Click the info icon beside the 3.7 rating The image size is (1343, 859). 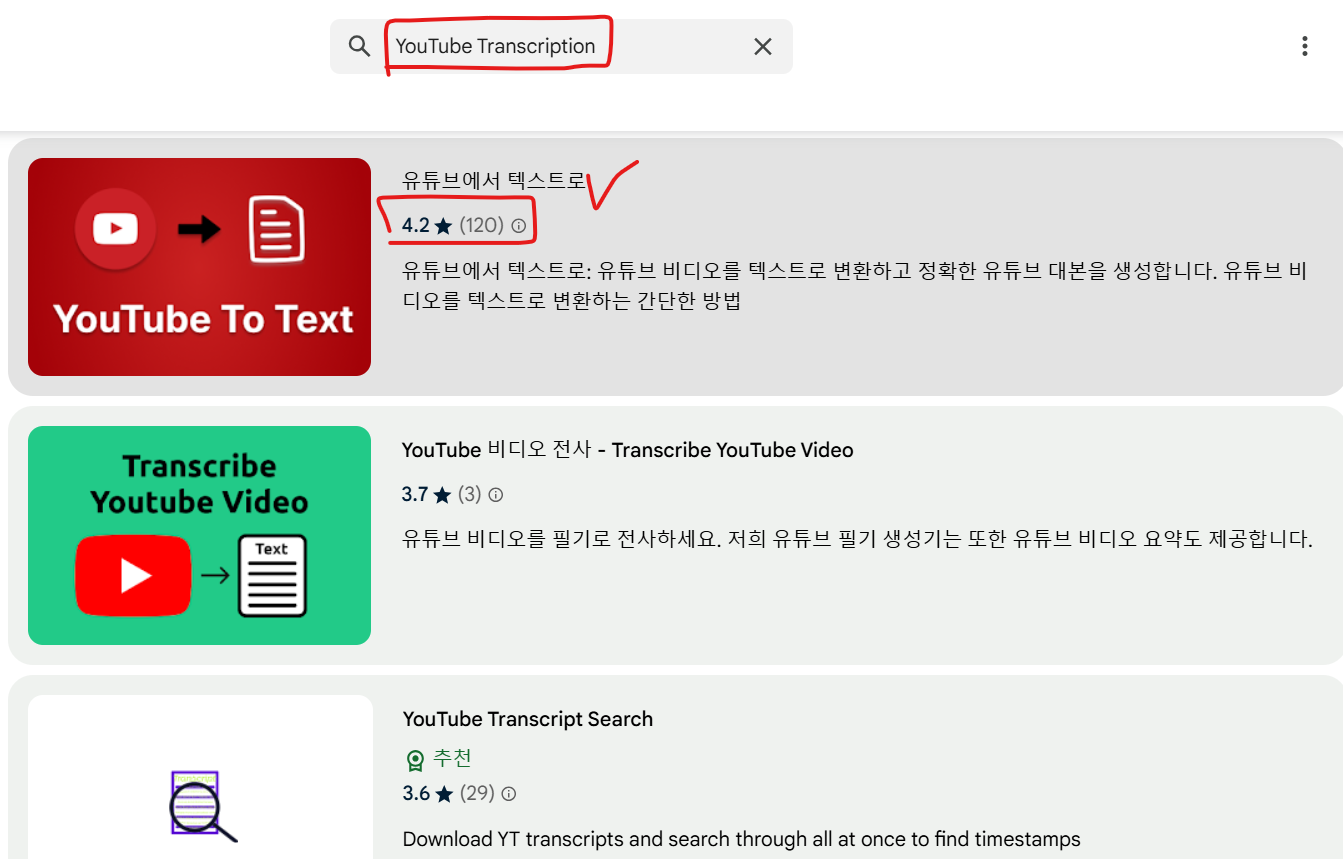[x=496, y=494]
